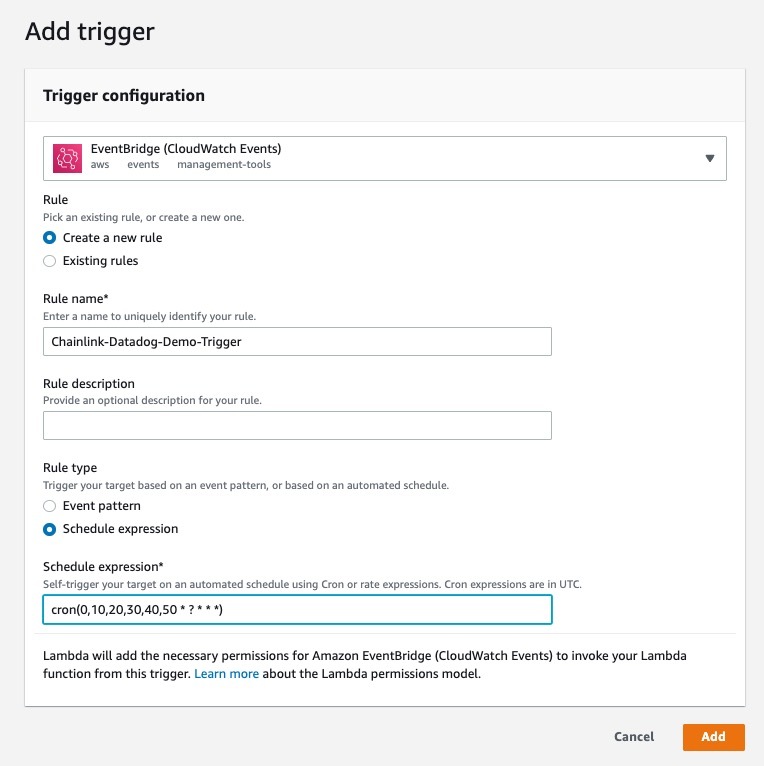Click the Add trigger page heading
This screenshot has height=766, width=764.
pos(90,31)
